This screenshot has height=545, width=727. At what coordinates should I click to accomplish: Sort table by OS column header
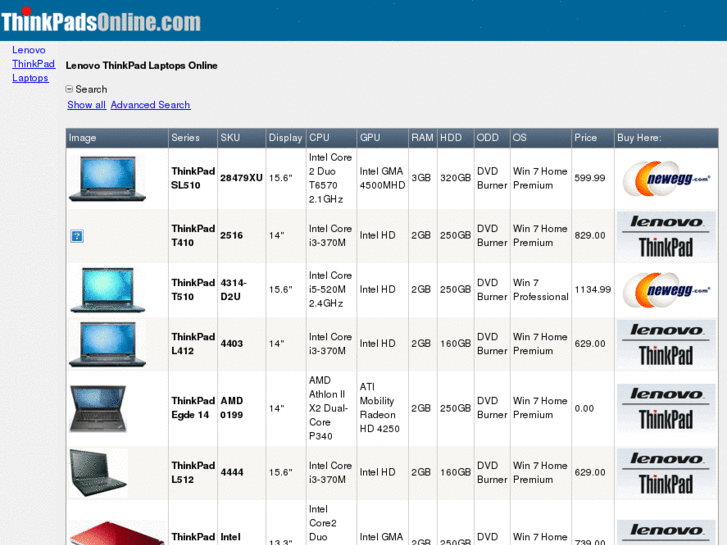pyautogui.click(x=541, y=138)
